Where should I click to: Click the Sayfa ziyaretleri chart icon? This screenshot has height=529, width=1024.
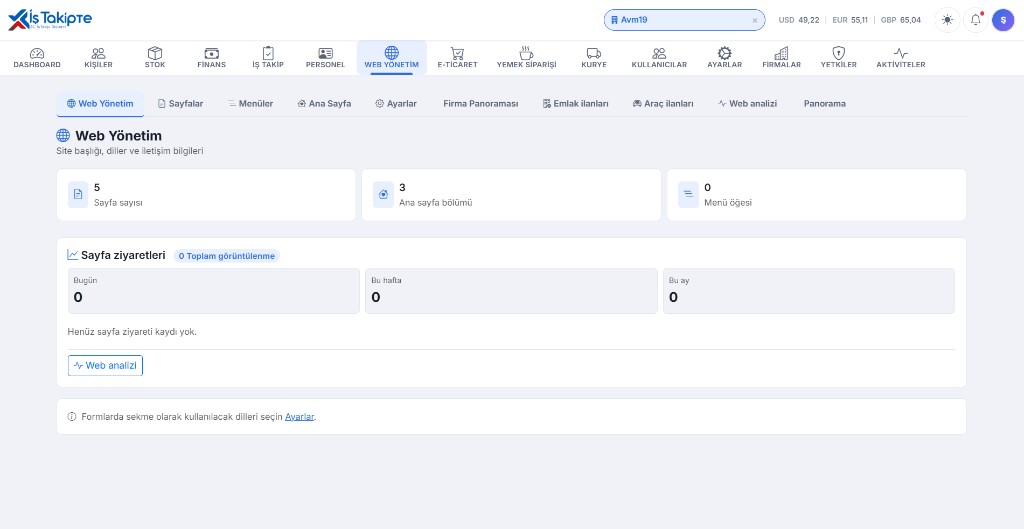point(72,255)
